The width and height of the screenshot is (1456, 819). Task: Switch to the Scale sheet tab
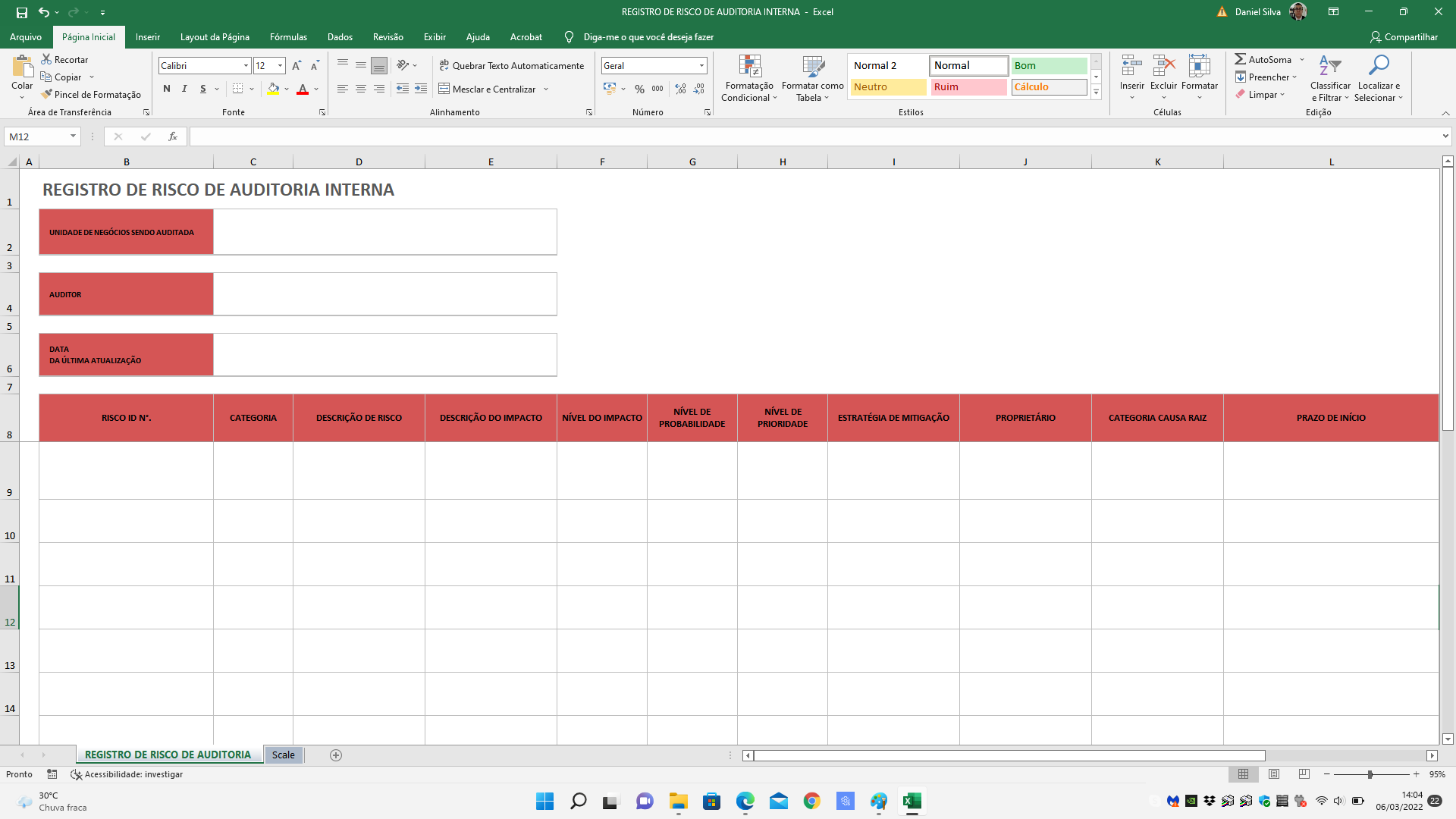point(283,755)
